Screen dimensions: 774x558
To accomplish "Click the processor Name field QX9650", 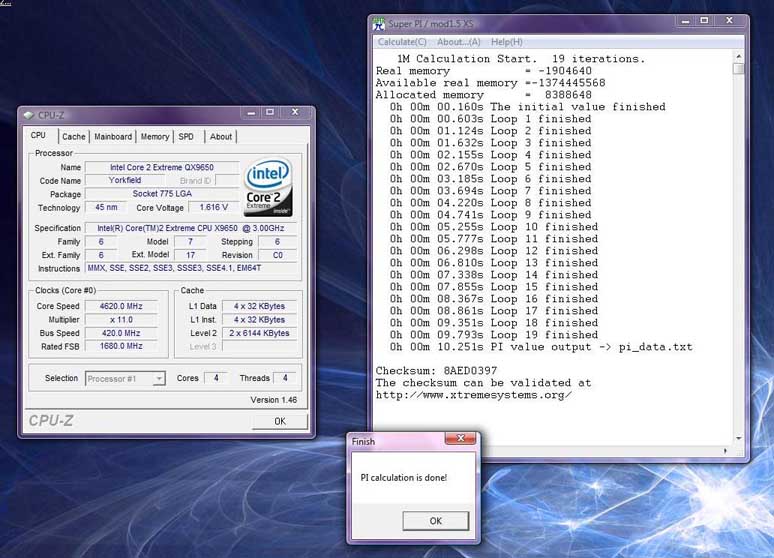I will tap(162, 167).
